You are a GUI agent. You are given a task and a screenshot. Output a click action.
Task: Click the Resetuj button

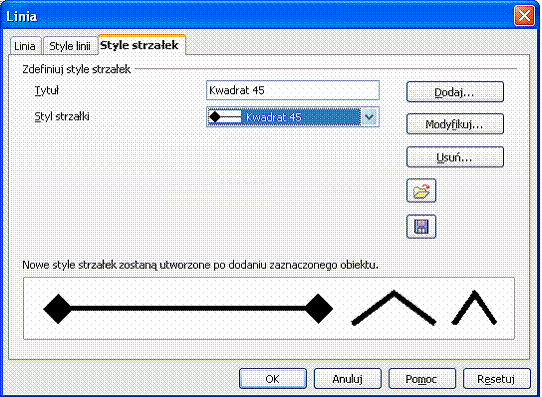(497, 379)
